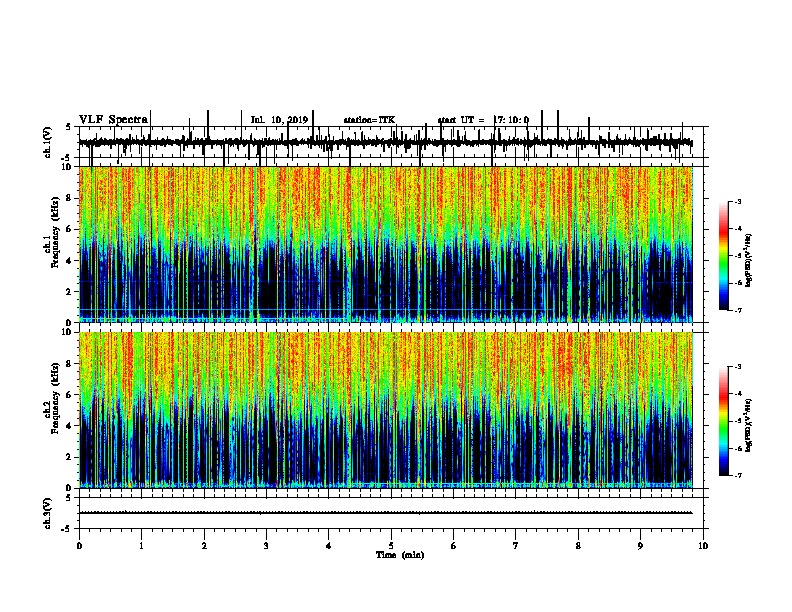This screenshot has height=612, width=792.
Task: Select the "start UT = 17:10:0" header text
Action: point(483,120)
